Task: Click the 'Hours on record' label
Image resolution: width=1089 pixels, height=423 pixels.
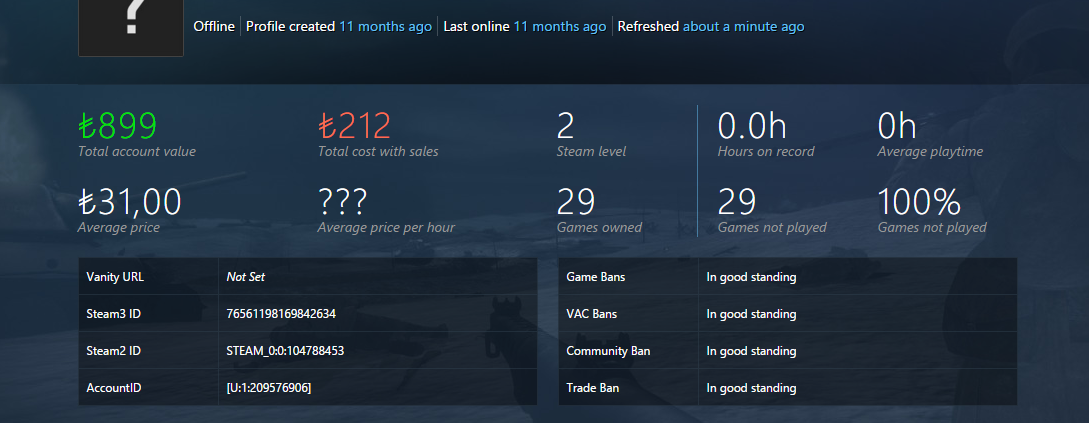Action: point(766,151)
